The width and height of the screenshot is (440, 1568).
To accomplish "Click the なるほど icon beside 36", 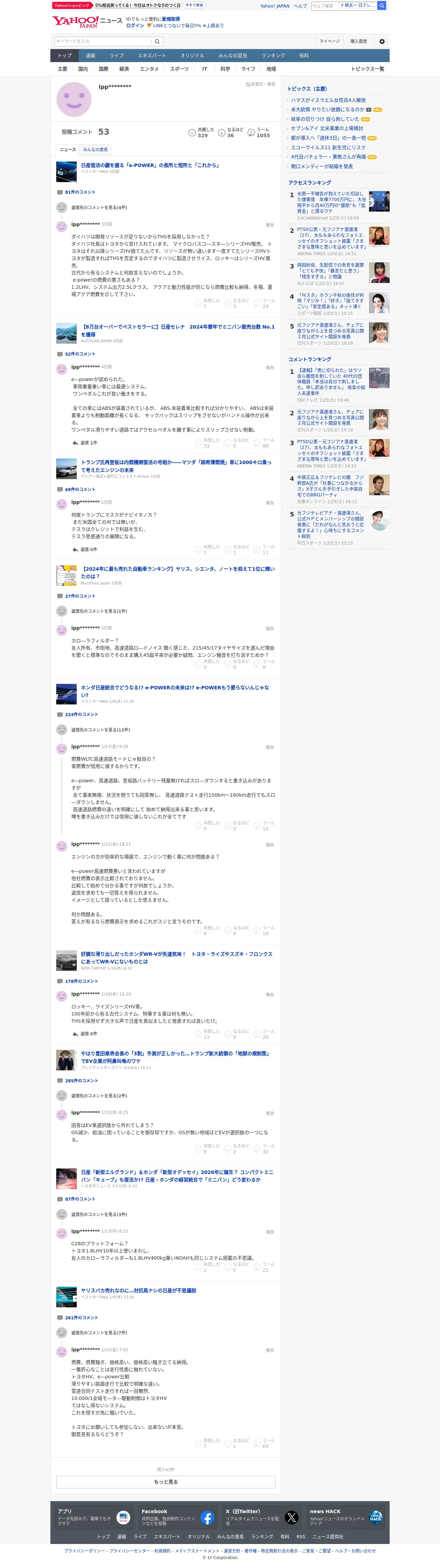I will [x=221, y=132].
